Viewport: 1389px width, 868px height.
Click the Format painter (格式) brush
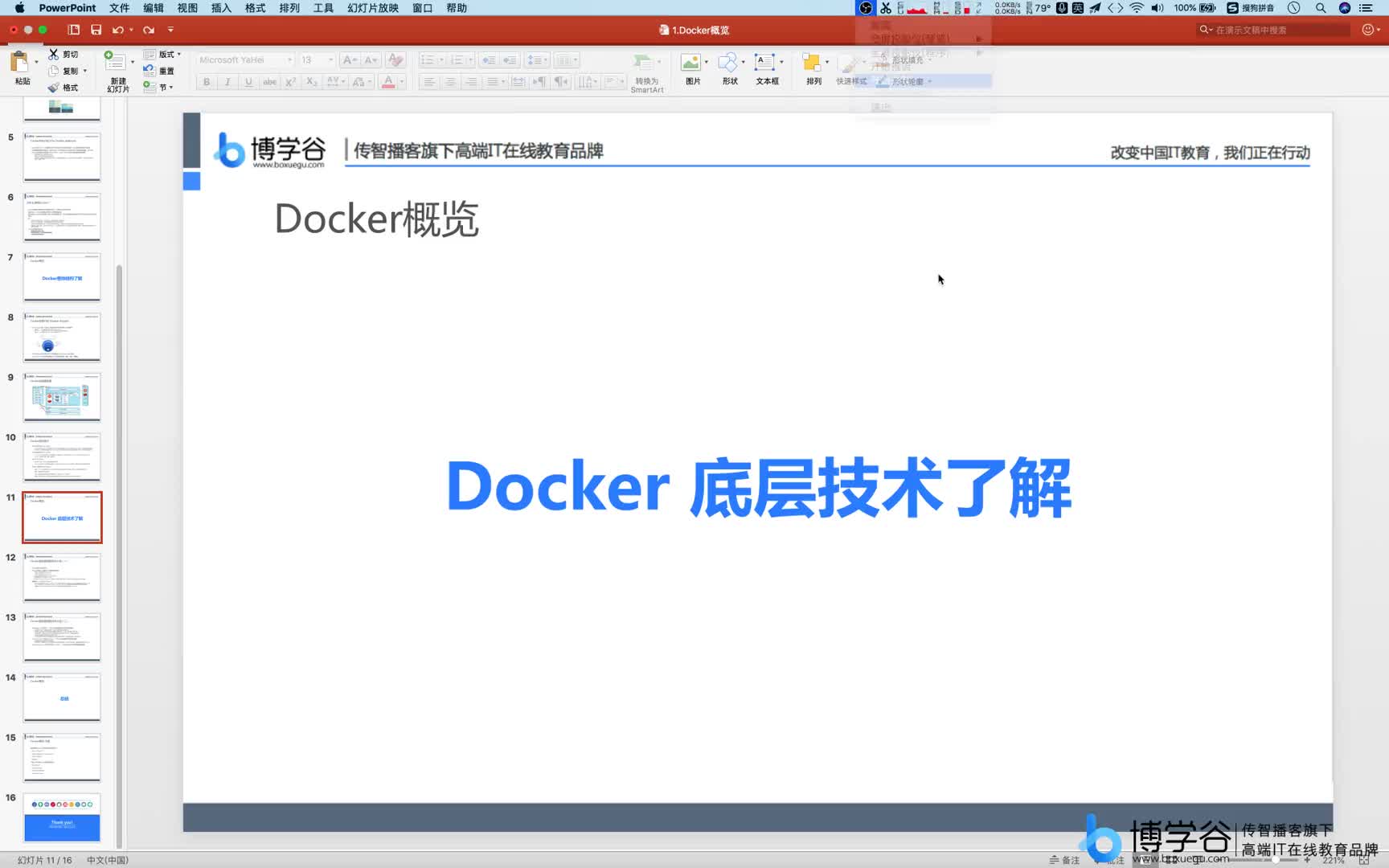tap(64, 88)
